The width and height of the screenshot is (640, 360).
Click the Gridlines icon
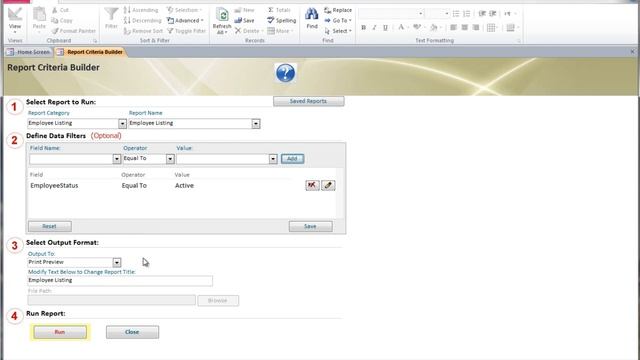(x=491, y=28)
